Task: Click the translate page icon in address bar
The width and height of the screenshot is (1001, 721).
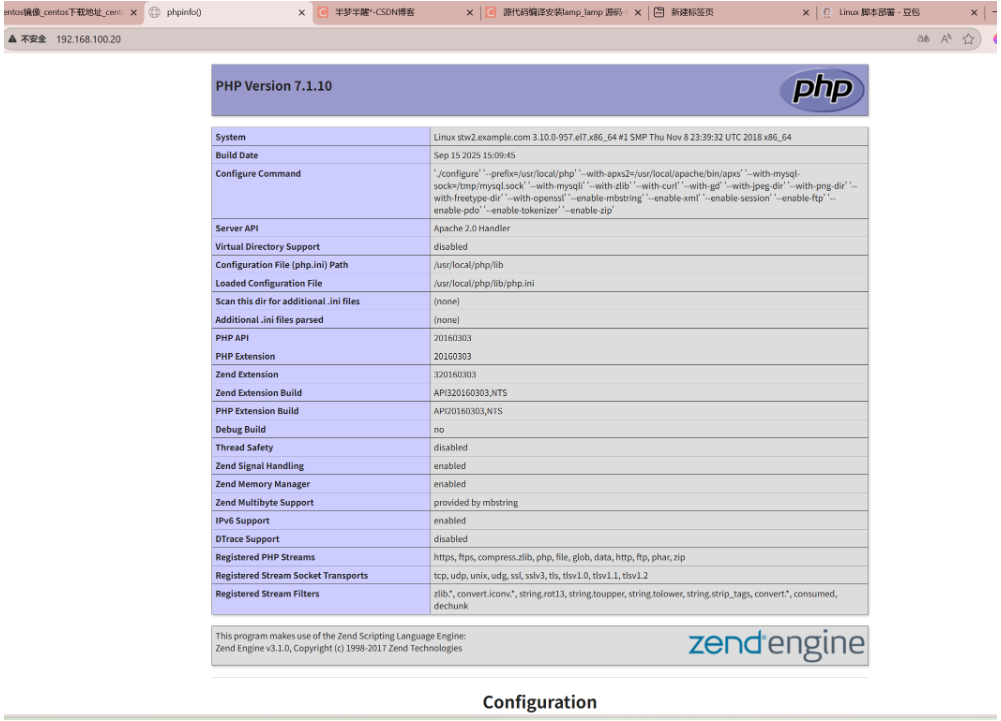Action: pos(923,39)
